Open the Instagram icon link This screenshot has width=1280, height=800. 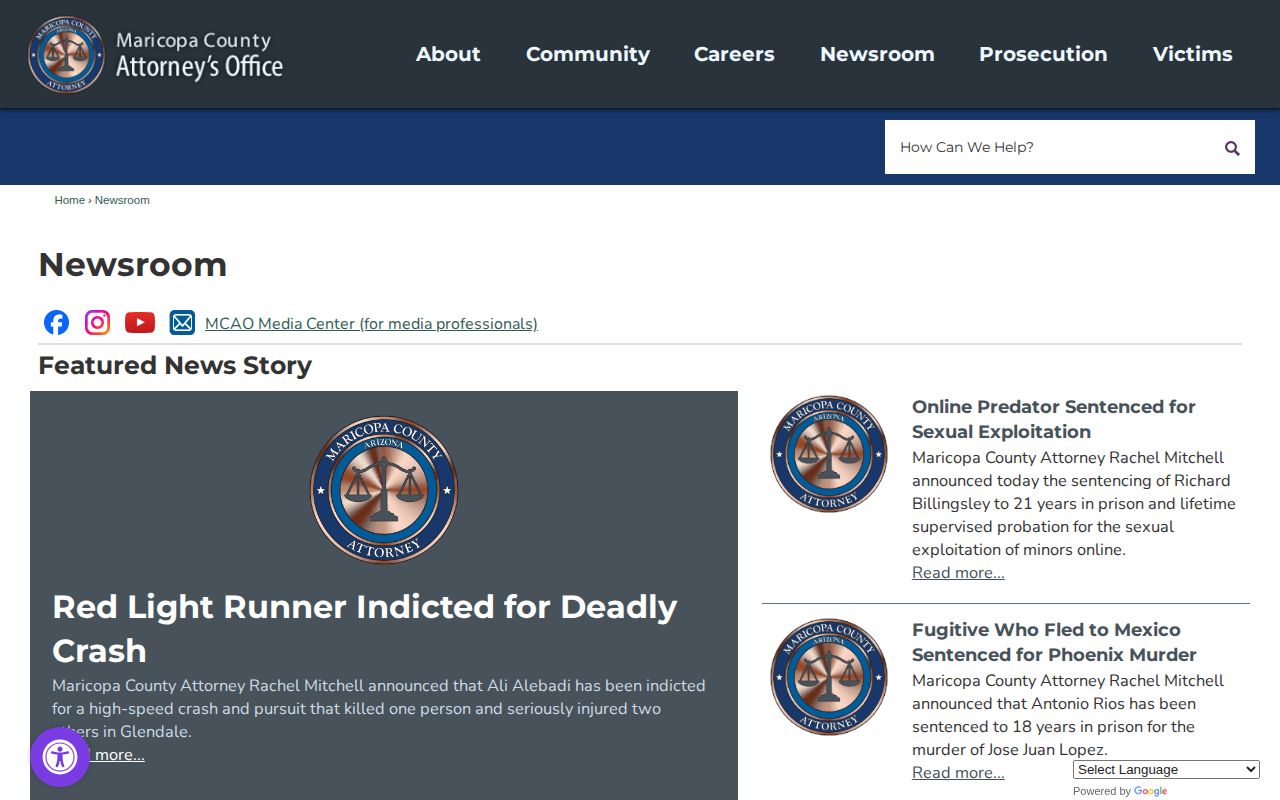[97, 322]
